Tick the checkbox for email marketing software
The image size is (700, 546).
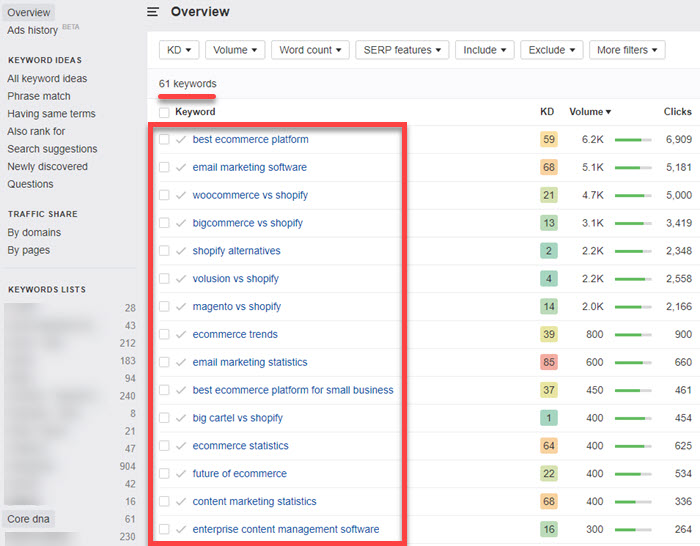coord(164,168)
